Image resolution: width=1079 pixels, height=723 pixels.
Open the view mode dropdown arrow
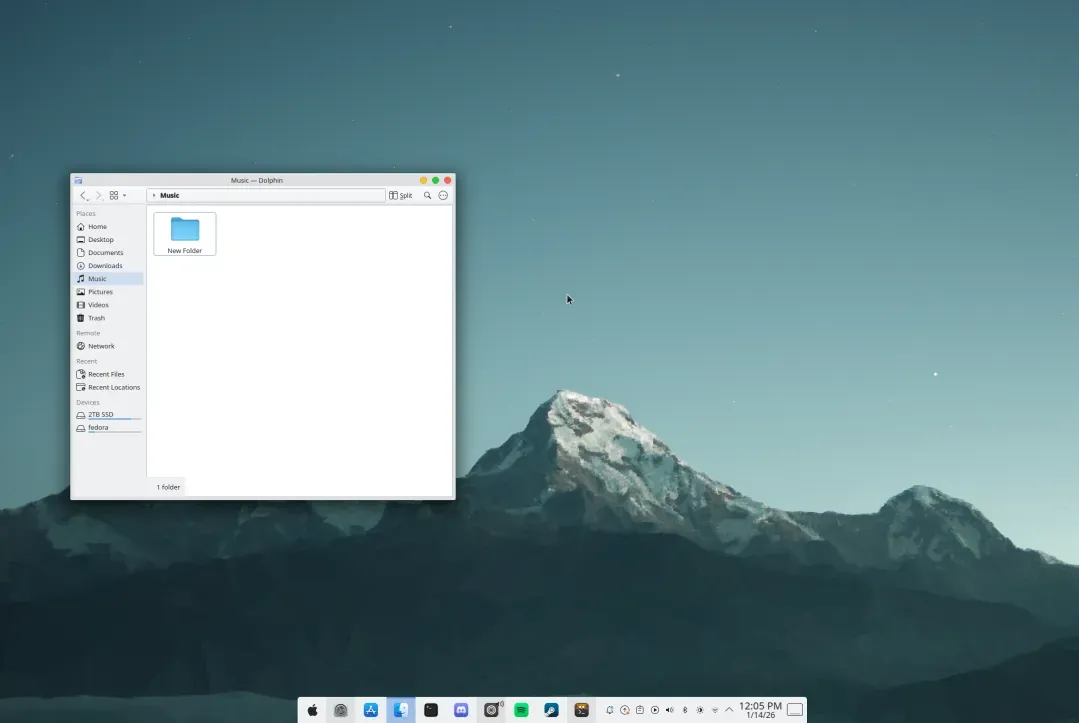click(x=126, y=195)
